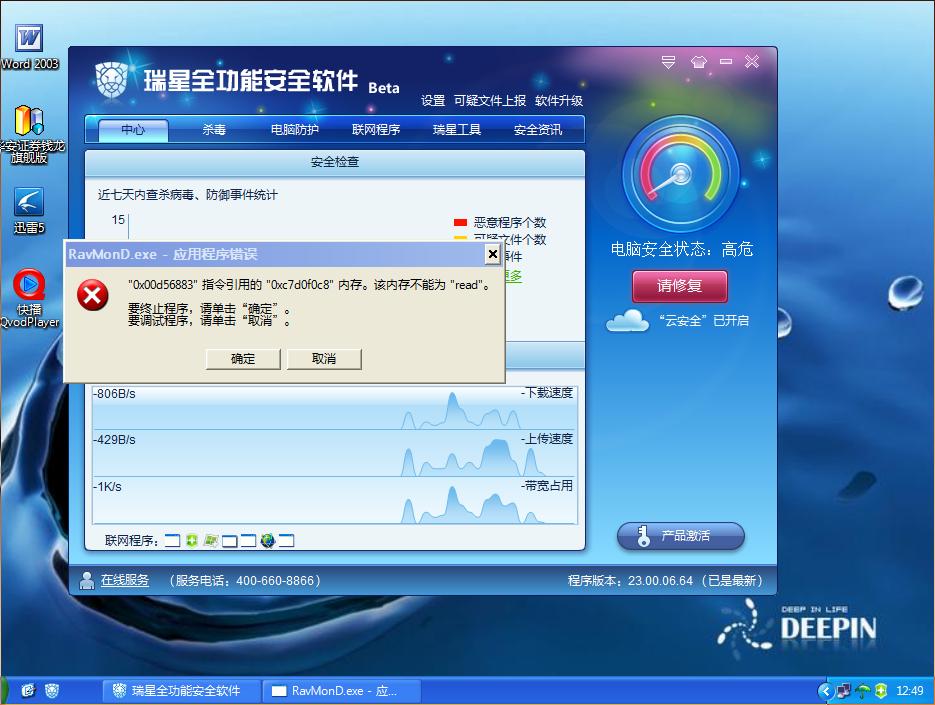Click 近七天内查杀病毒 statistics heading
The image size is (935, 705).
pos(188,194)
